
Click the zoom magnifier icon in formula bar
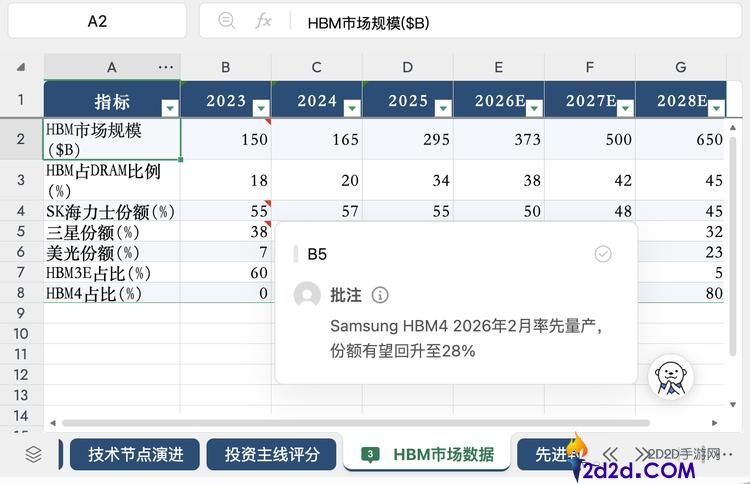click(226, 21)
